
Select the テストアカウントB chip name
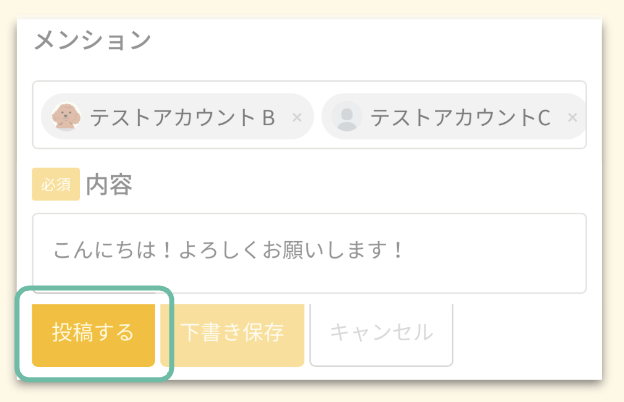(x=182, y=118)
